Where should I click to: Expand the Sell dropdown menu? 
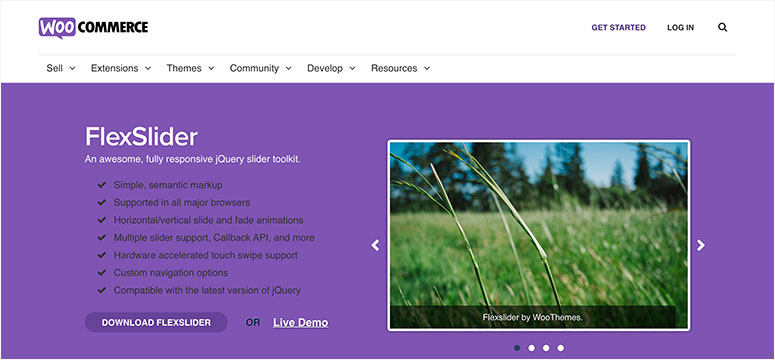click(61, 68)
